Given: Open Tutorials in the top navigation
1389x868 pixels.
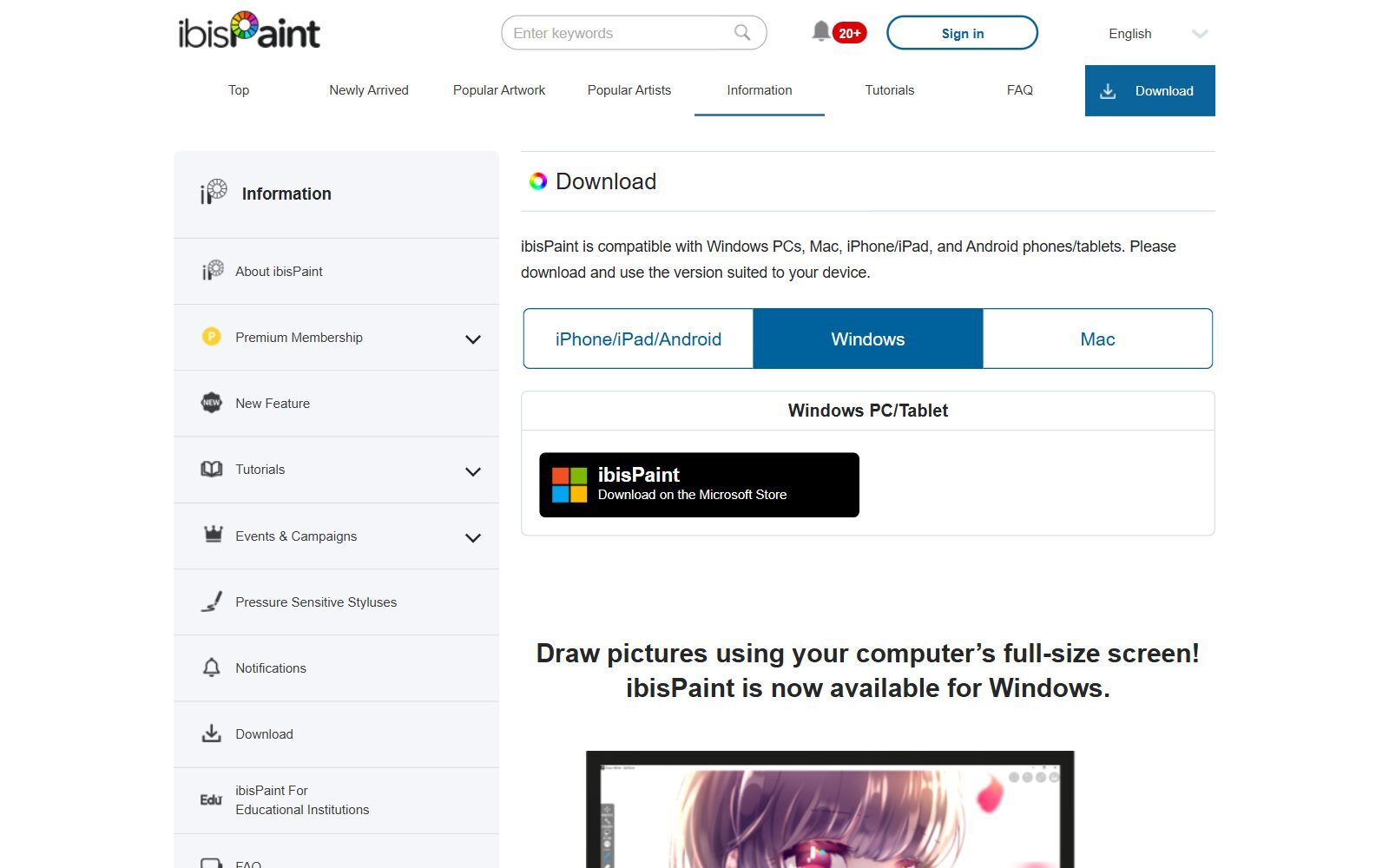Looking at the screenshot, I should pyautogui.click(x=890, y=90).
